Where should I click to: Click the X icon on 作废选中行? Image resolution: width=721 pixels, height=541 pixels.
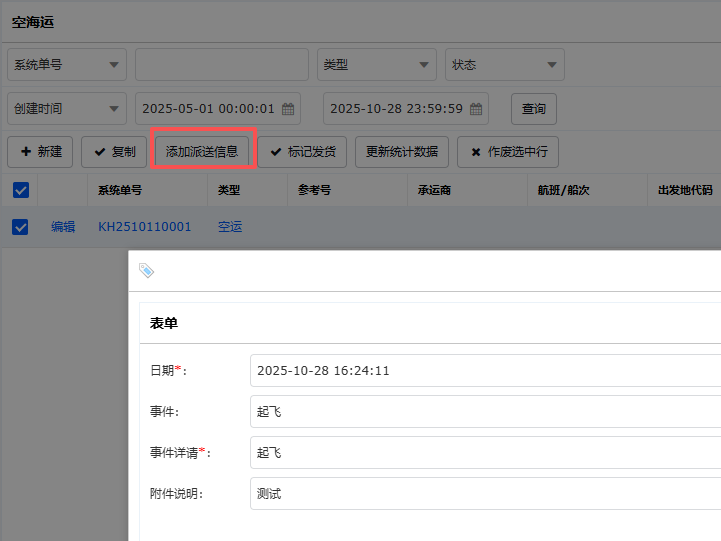click(x=475, y=152)
